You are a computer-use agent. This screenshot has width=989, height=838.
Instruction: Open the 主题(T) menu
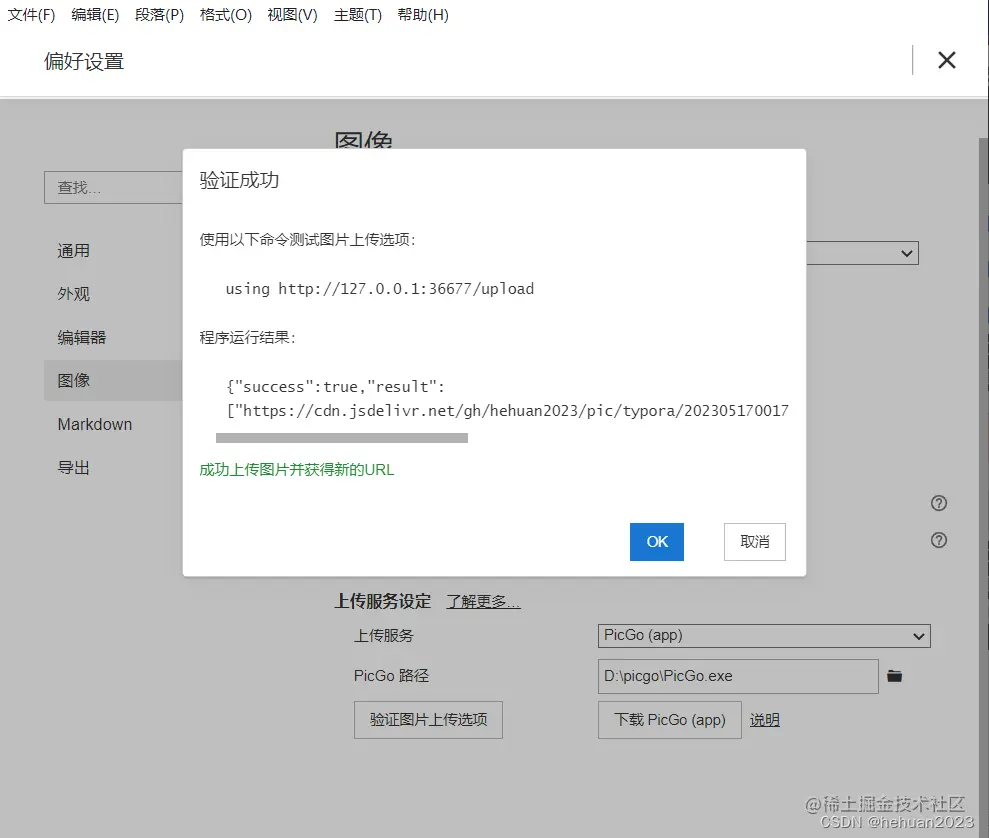[358, 15]
